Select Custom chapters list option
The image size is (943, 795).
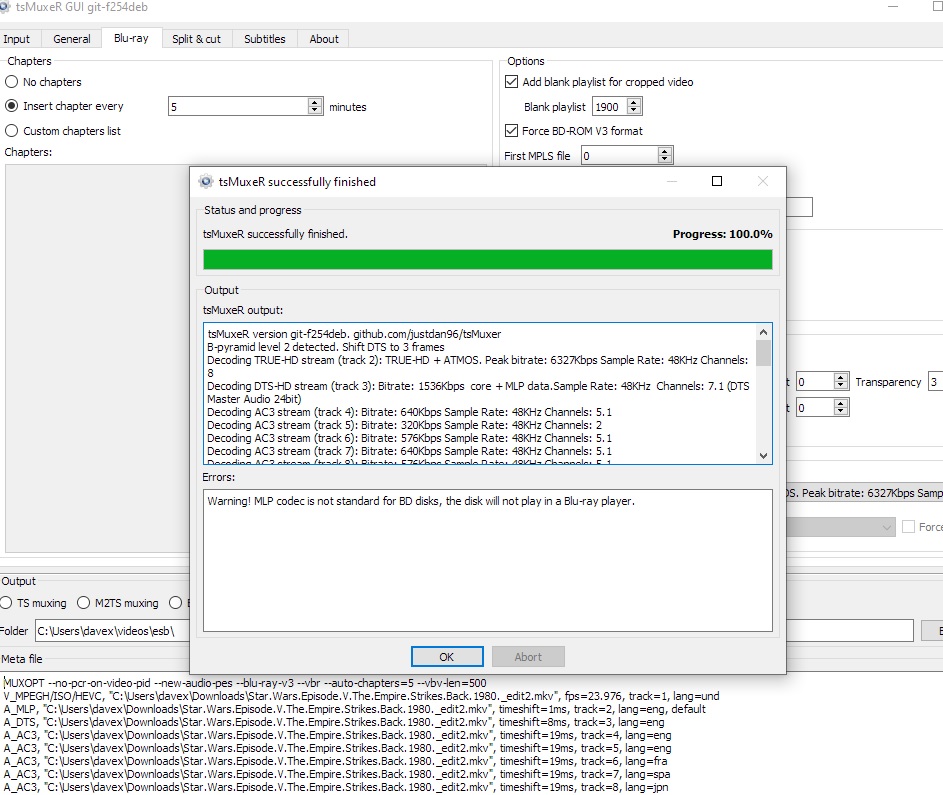(11, 130)
